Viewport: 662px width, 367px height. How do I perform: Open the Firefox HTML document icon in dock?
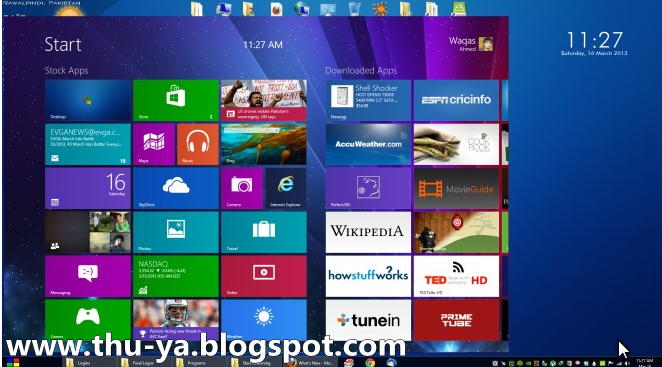pyautogui.click(x=276, y=8)
